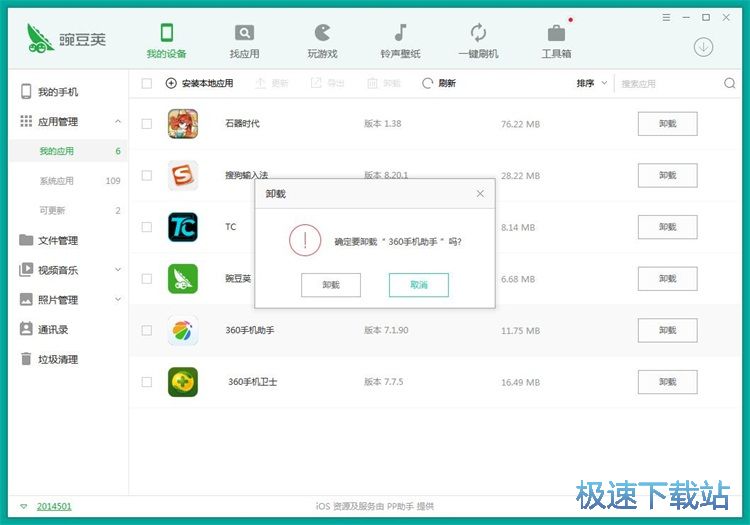Click the 豌豆荚 app icon in list
Image resolution: width=750 pixels, height=525 pixels.
pyautogui.click(x=183, y=279)
